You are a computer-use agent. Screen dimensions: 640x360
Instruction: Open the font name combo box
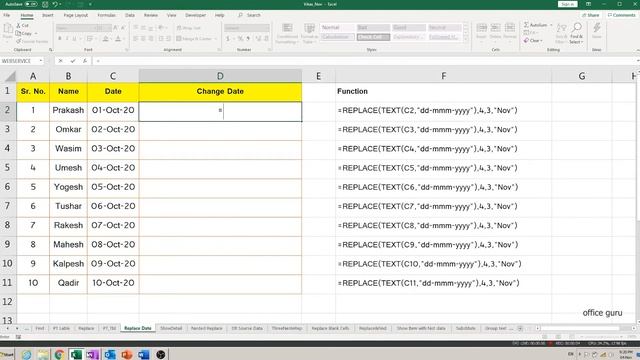point(76,28)
